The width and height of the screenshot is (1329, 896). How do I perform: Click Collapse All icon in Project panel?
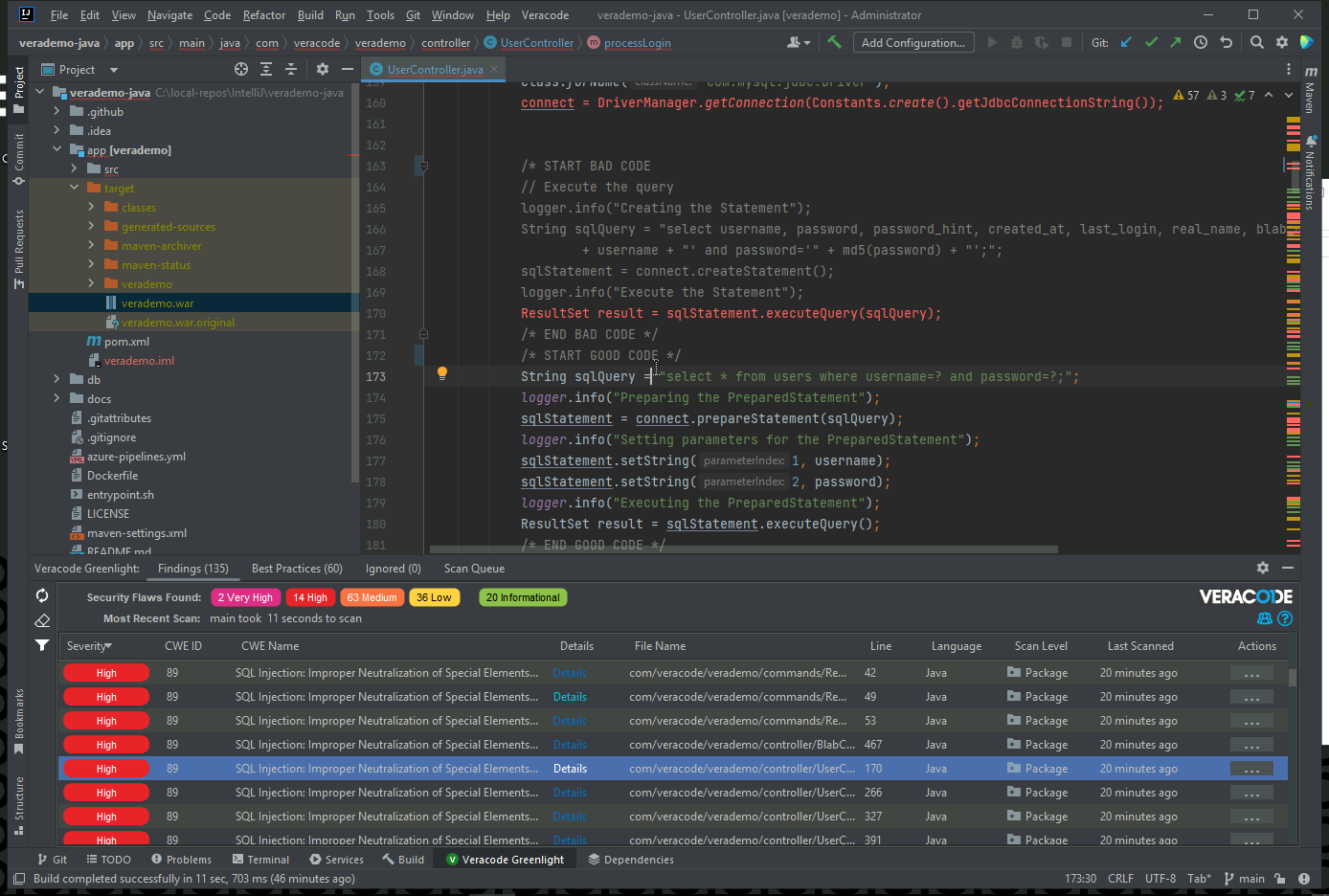[x=291, y=69]
